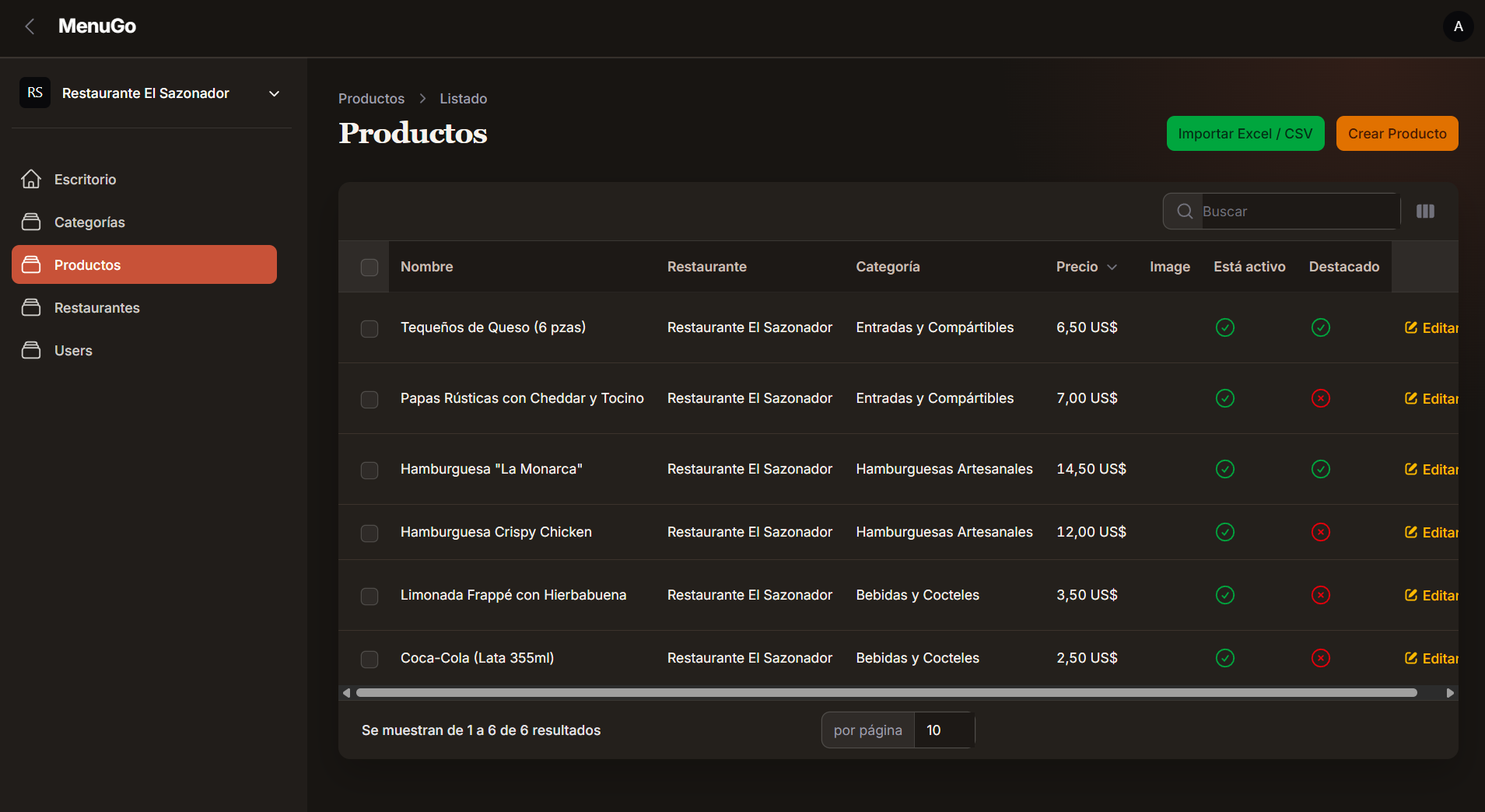Click Crear Producto button
Image resolution: width=1485 pixels, height=812 pixels.
tap(1397, 134)
